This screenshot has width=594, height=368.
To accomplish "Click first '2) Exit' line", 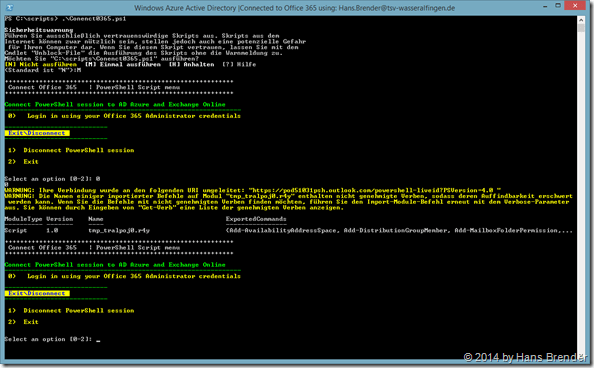I will click(23, 161).
